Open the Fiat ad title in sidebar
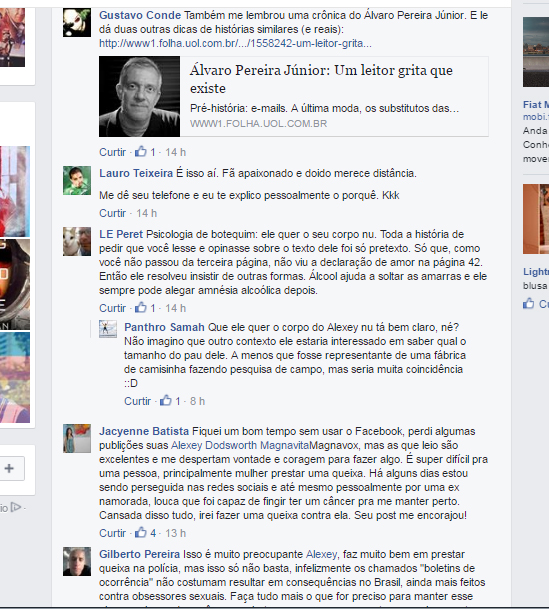Screen dimensions: 549x609 pos(536,104)
